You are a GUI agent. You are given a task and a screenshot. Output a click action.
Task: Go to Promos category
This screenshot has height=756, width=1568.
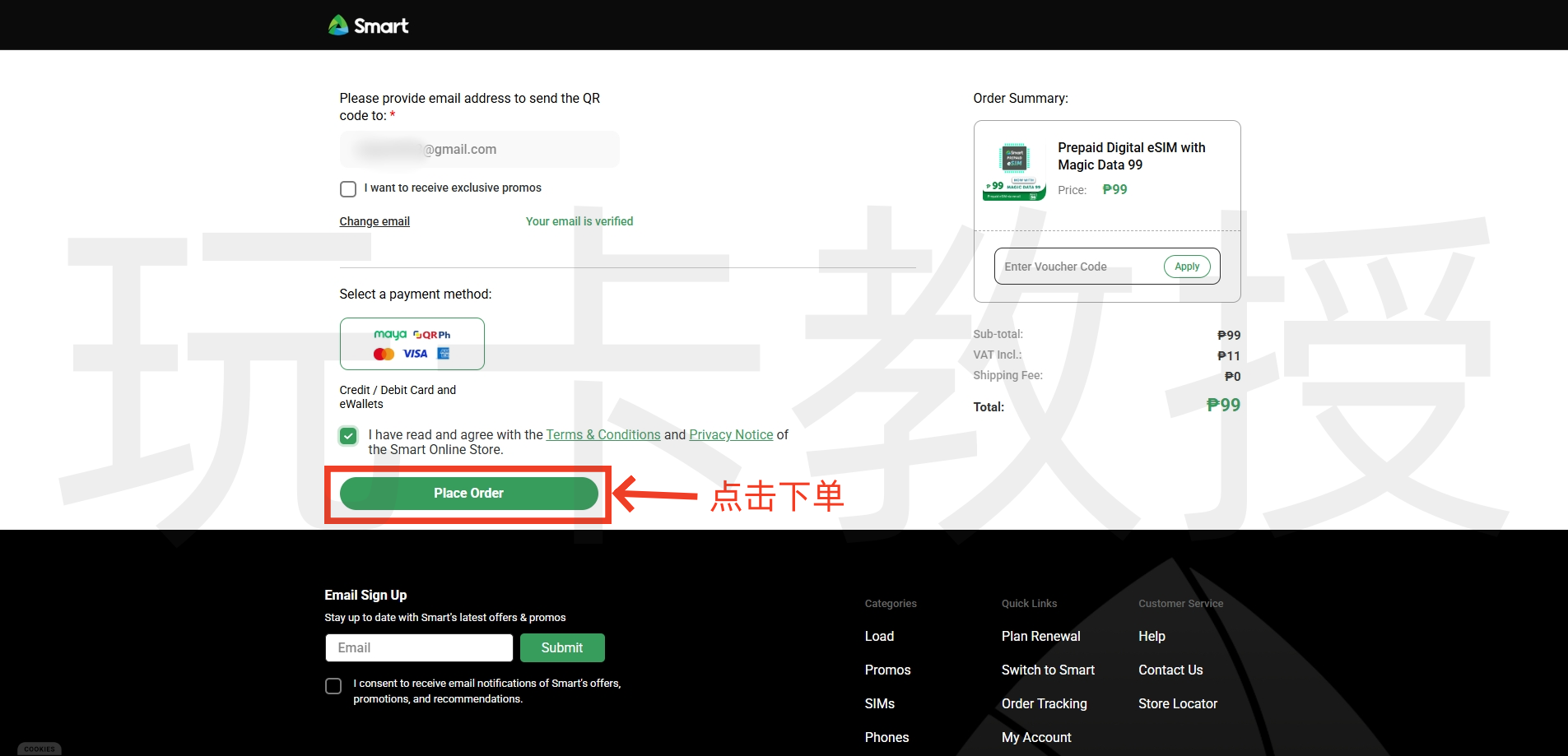click(887, 670)
